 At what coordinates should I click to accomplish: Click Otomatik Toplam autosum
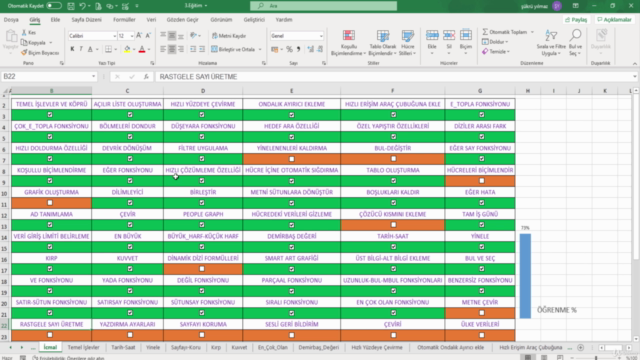[508, 32]
